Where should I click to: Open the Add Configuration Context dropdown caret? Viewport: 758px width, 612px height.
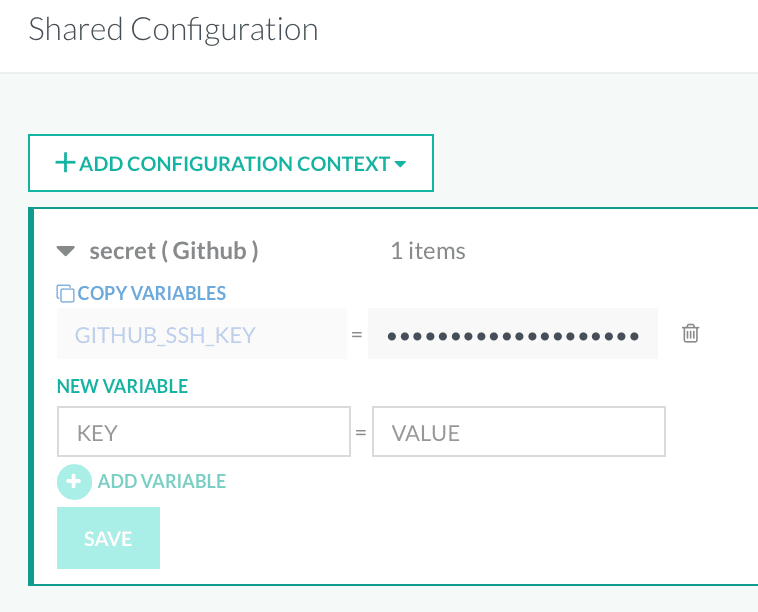point(400,164)
